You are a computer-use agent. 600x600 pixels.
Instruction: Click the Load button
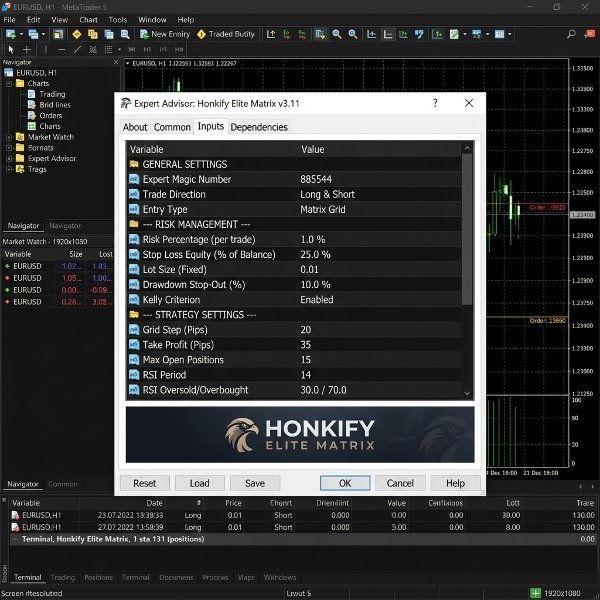click(x=199, y=483)
